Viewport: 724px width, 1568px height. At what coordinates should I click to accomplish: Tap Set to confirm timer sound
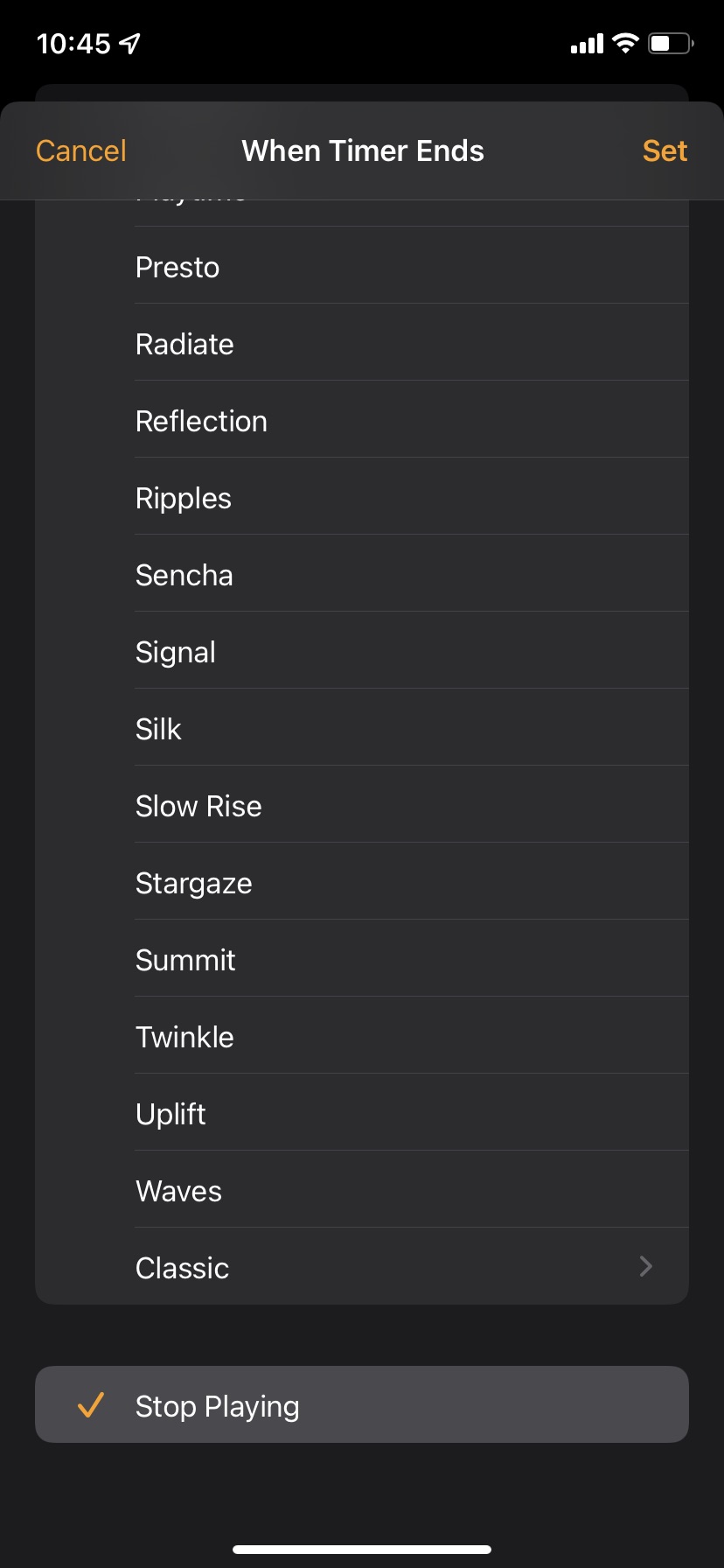click(665, 150)
